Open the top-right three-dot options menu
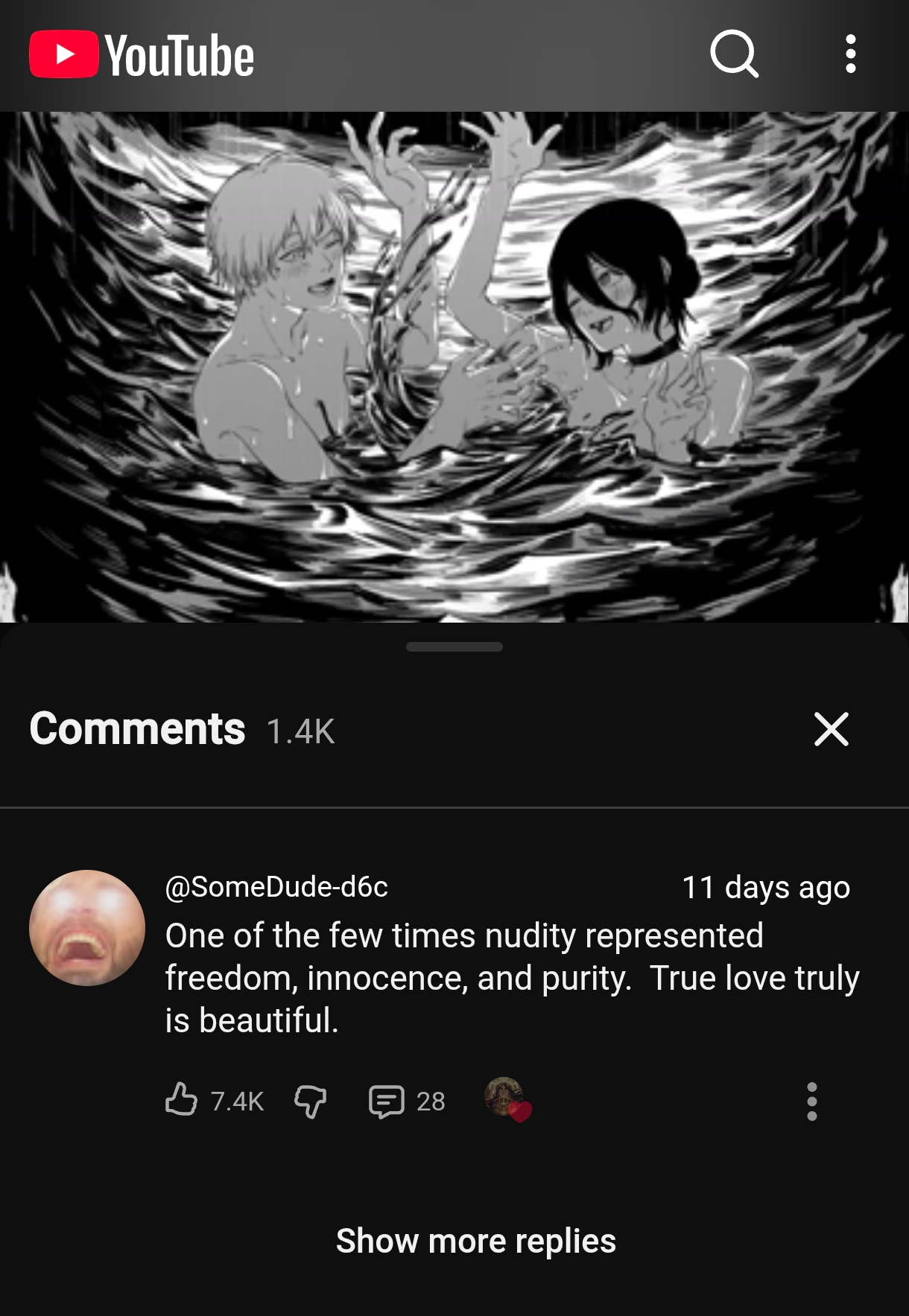 click(851, 54)
